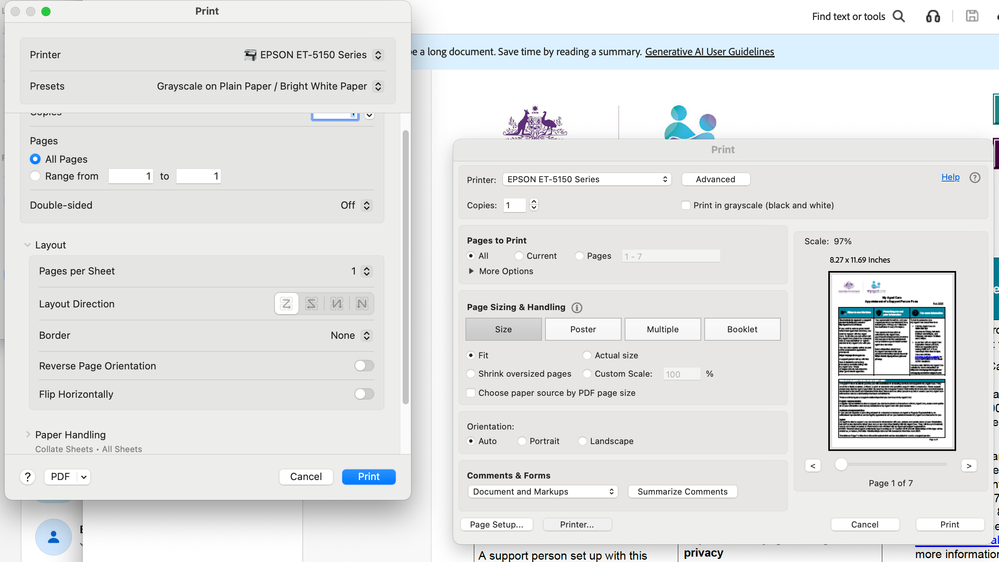This screenshot has height=562, width=999.
Task: Click the Find text or tools label
Action: [848, 17]
